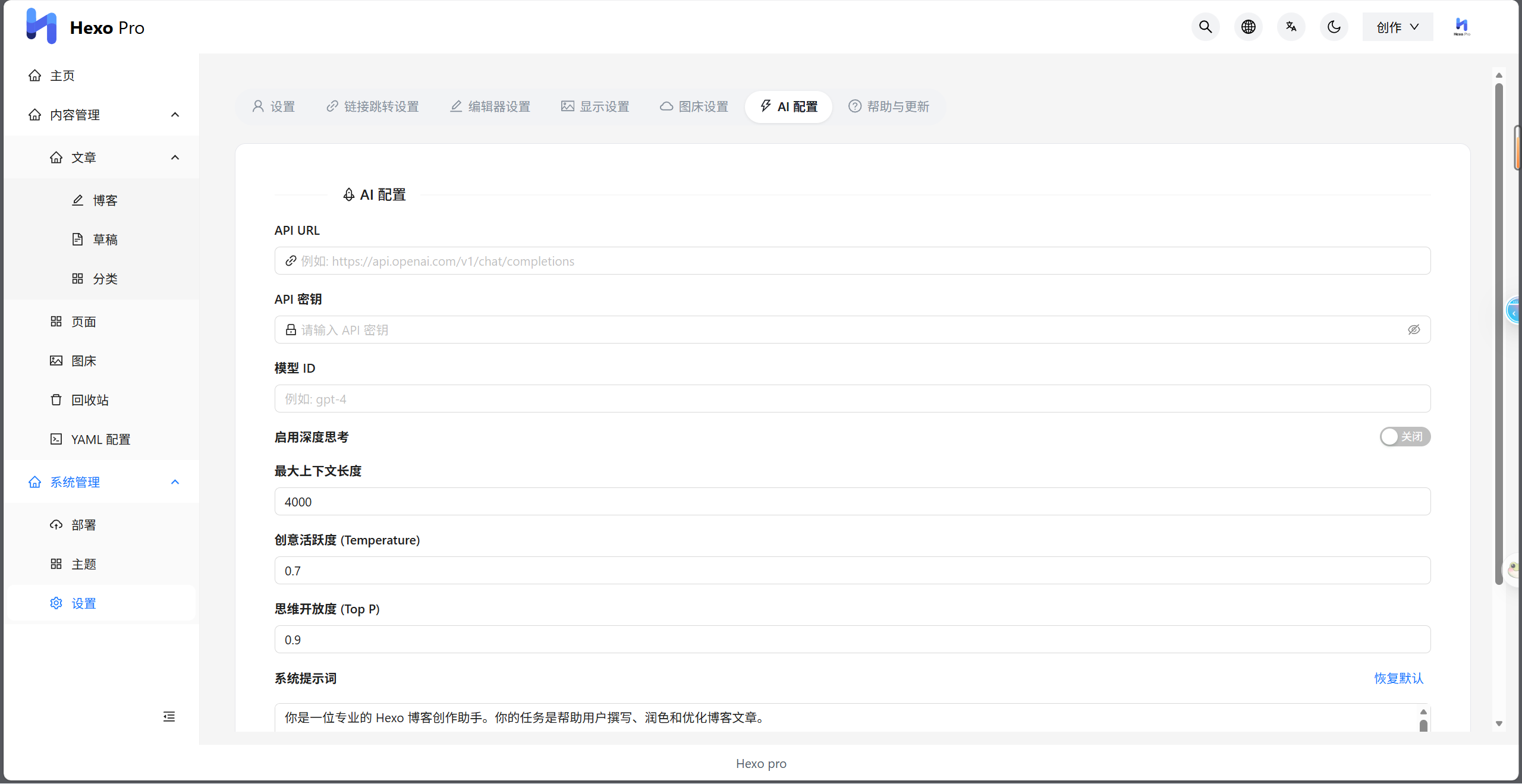The image size is (1522, 784).
Task: Focus the 模型 ID input field
Action: [x=853, y=399]
